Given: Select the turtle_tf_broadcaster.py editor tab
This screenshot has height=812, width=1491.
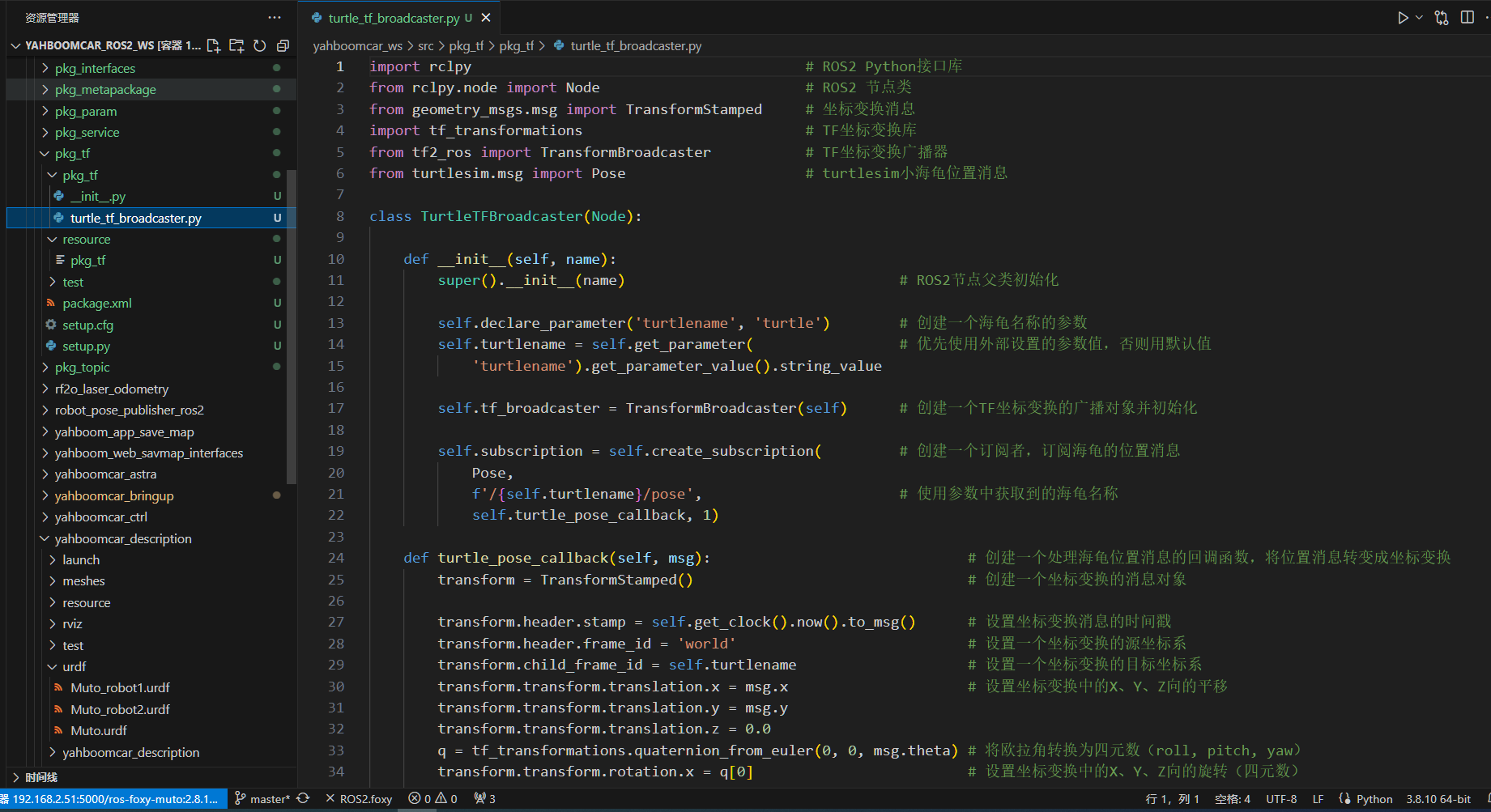Looking at the screenshot, I should (x=394, y=18).
